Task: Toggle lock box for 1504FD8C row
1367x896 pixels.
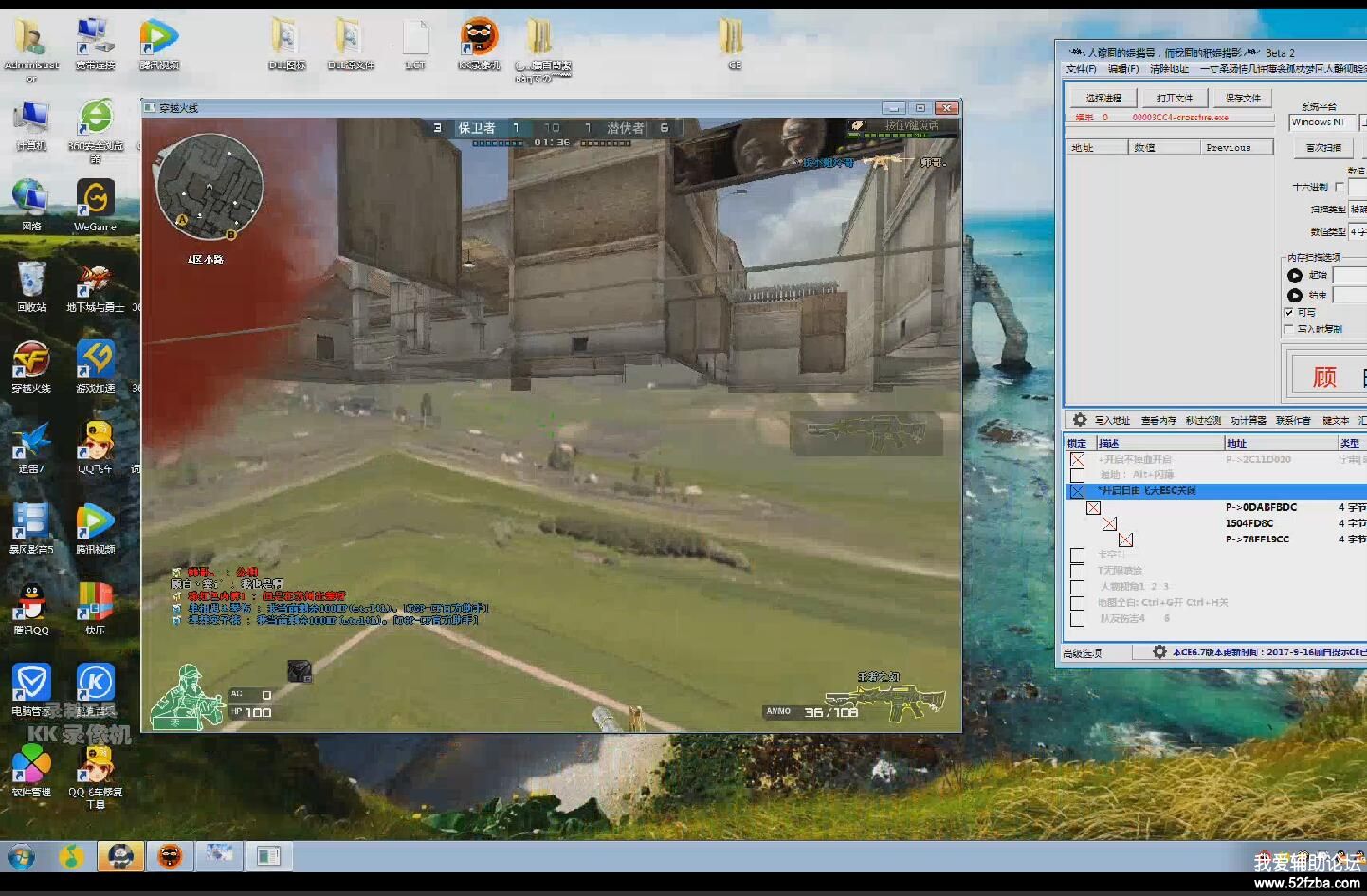Action: (1109, 523)
